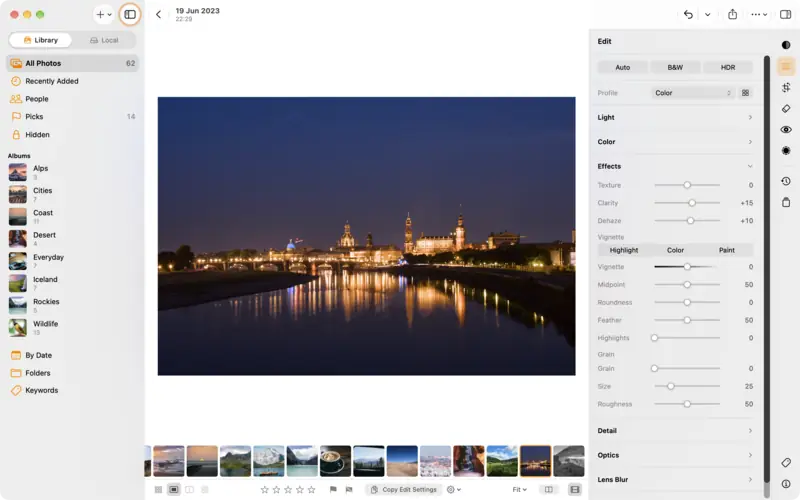Collapse the Effects section
This screenshot has height=500, width=800.
pos(675,166)
